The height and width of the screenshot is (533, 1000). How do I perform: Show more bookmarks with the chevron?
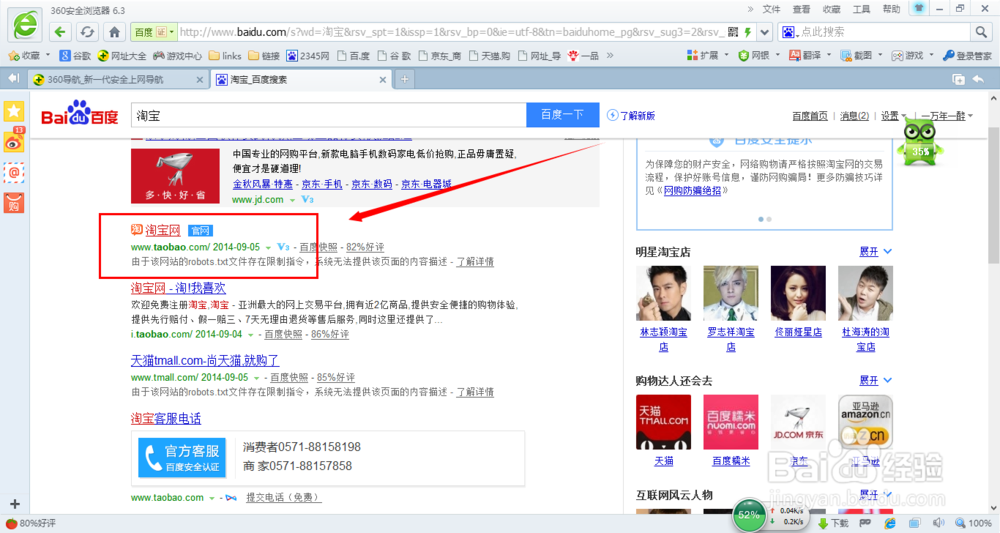(610, 56)
